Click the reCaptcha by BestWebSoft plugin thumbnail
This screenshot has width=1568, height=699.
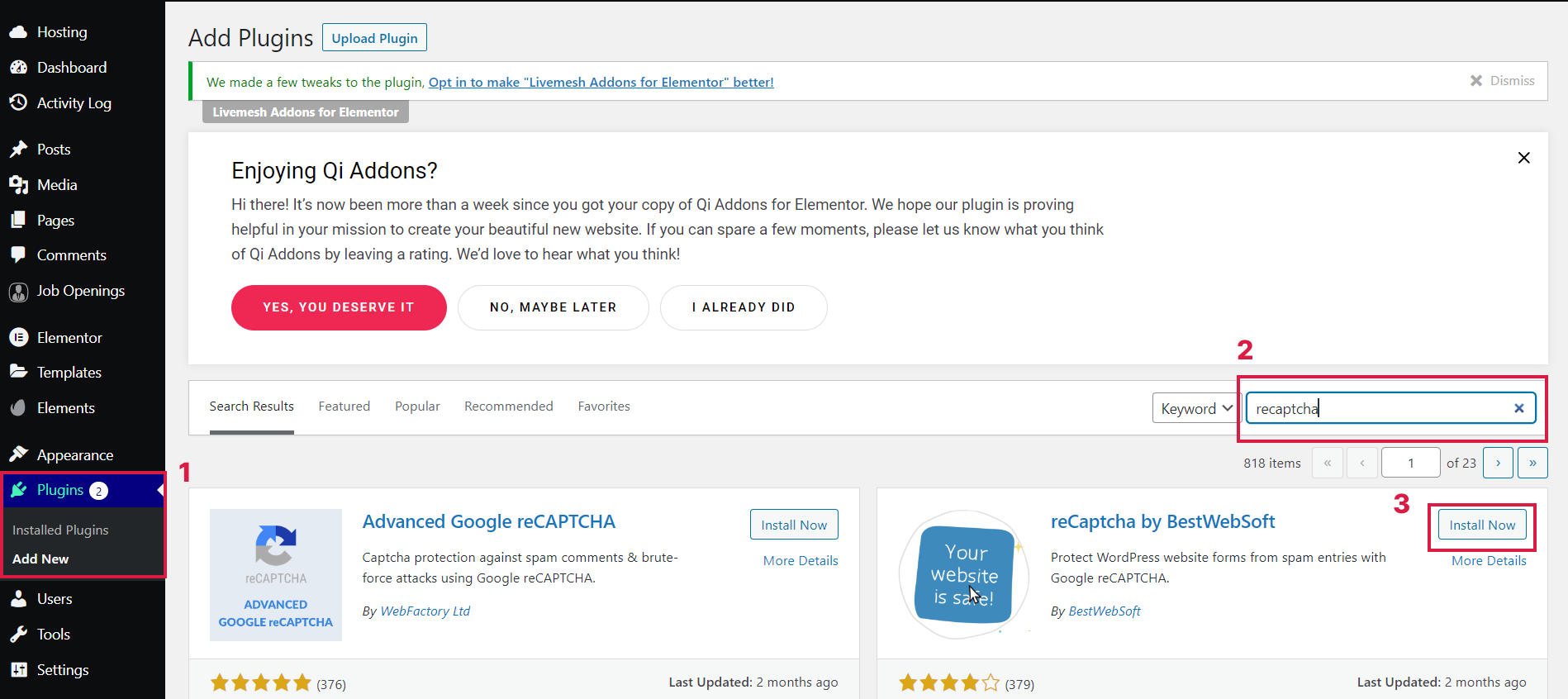[x=964, y=575]
